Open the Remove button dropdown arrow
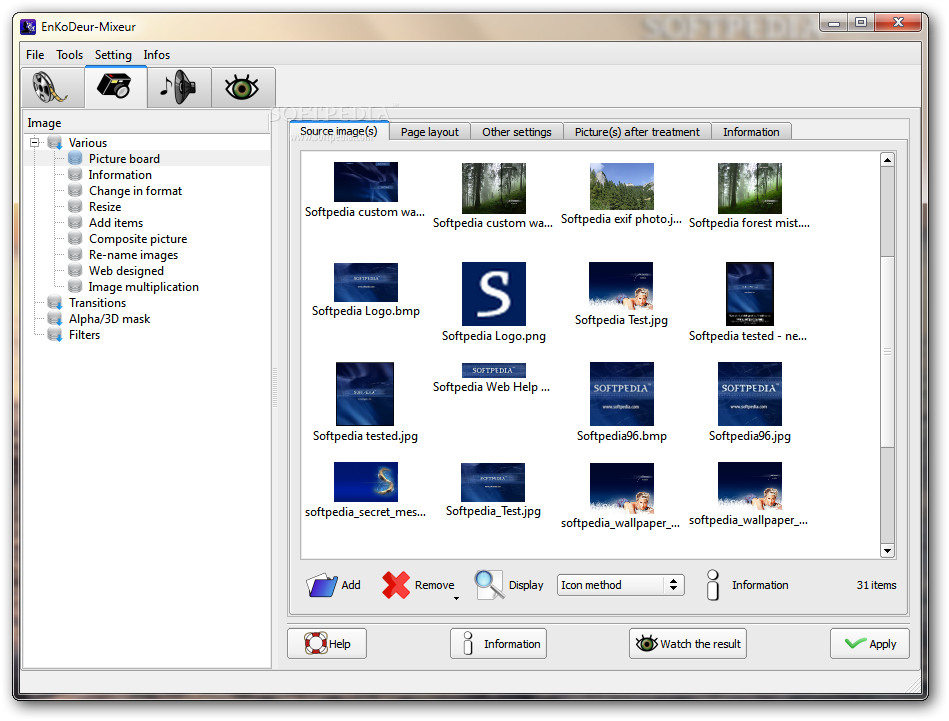Viewport: 949px width, 721px height. pyautogui.click(x=456, y=598)
